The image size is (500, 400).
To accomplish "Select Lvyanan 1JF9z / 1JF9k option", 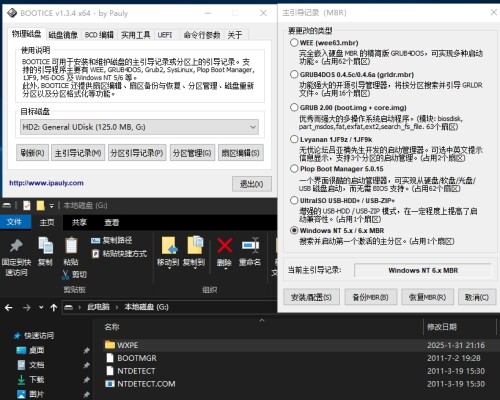I will point(294,139).
